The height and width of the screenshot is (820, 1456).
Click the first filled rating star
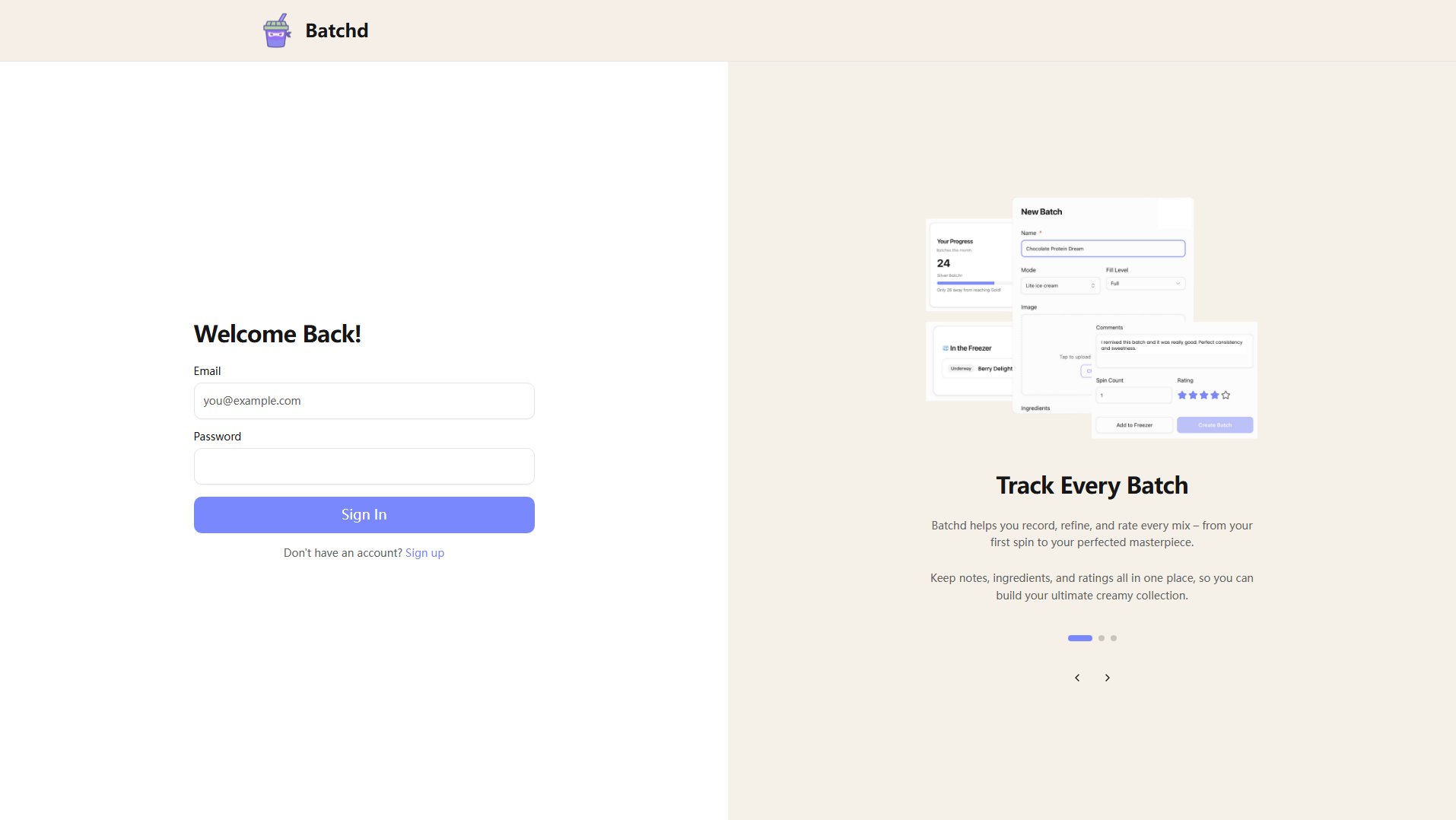click(x=1181, y=396)
